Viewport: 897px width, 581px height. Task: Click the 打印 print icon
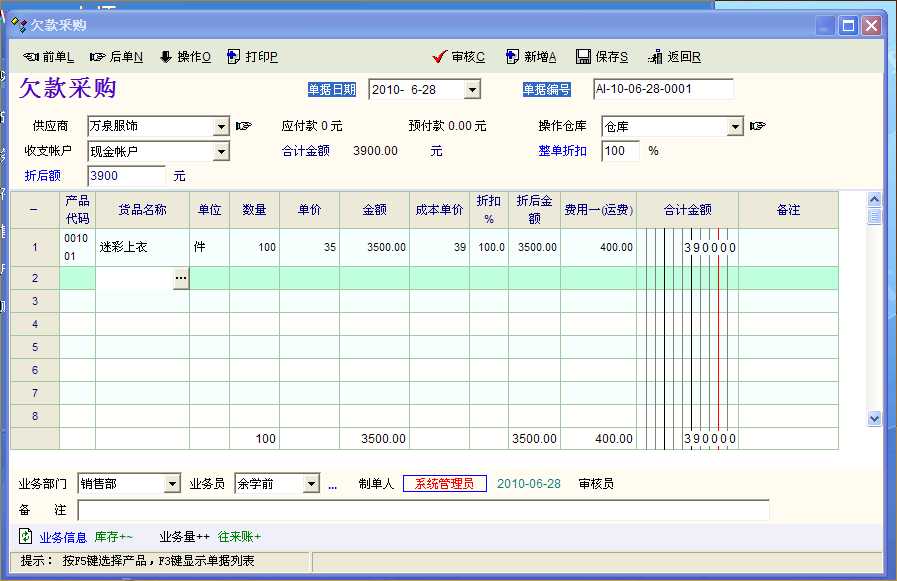click(x=234, y=57)
